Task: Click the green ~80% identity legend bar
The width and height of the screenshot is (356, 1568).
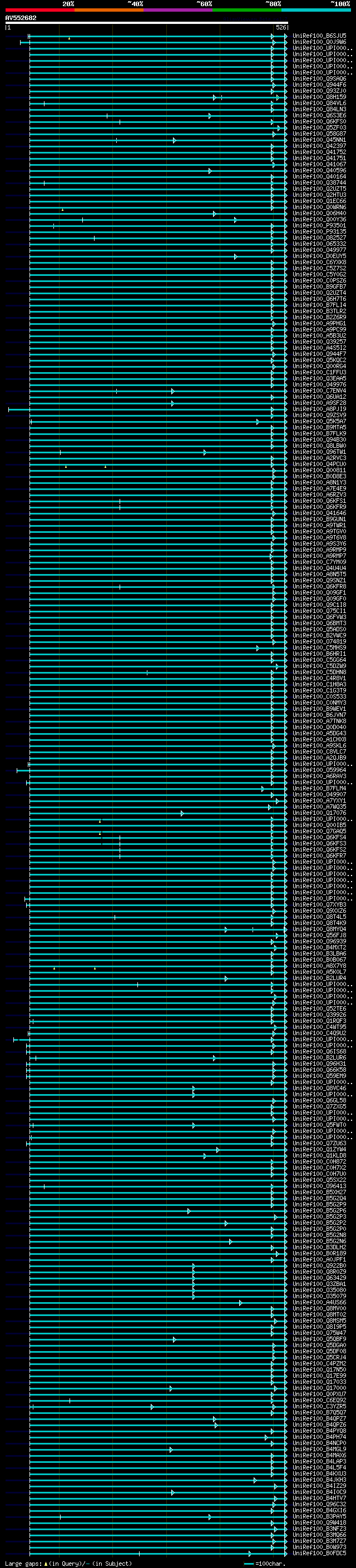Action: tap(247, 10)
